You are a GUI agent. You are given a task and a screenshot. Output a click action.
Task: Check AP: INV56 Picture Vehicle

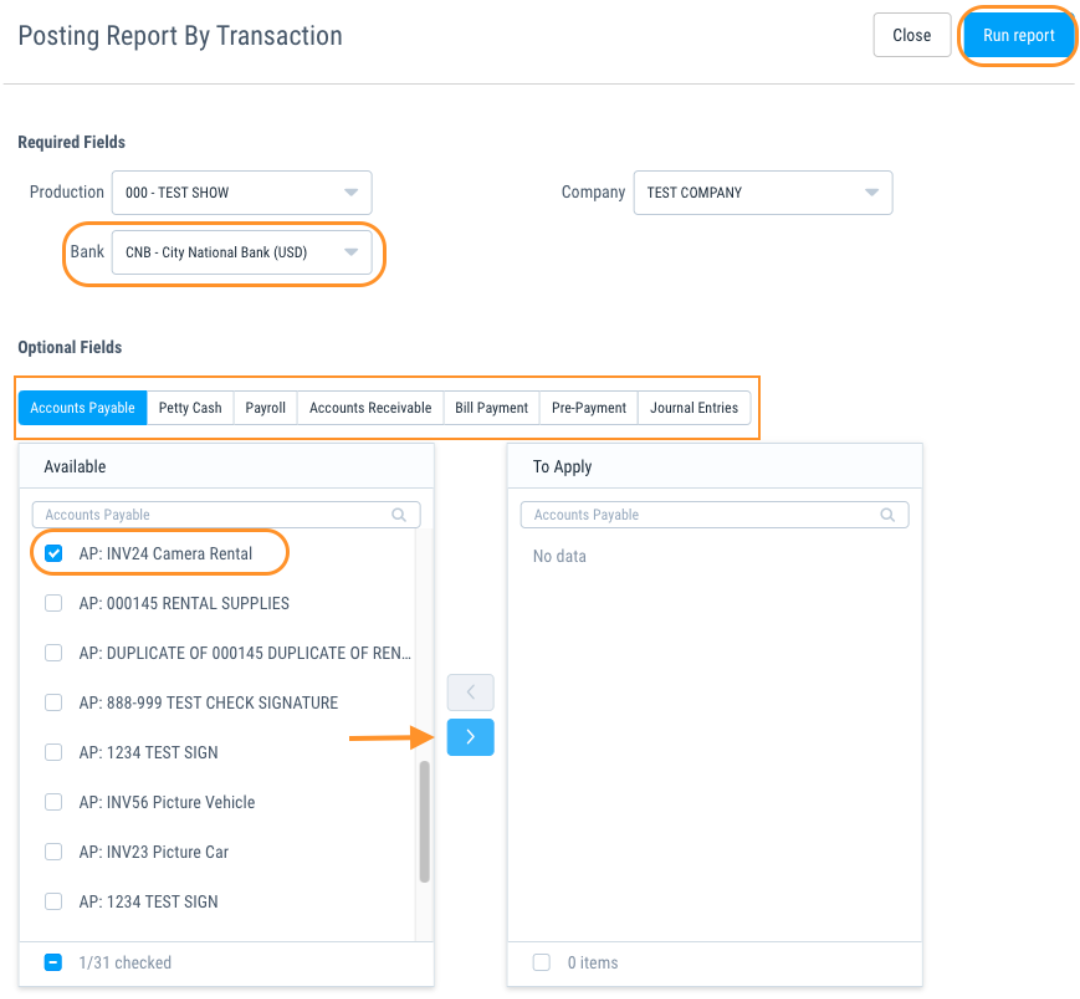54,802
